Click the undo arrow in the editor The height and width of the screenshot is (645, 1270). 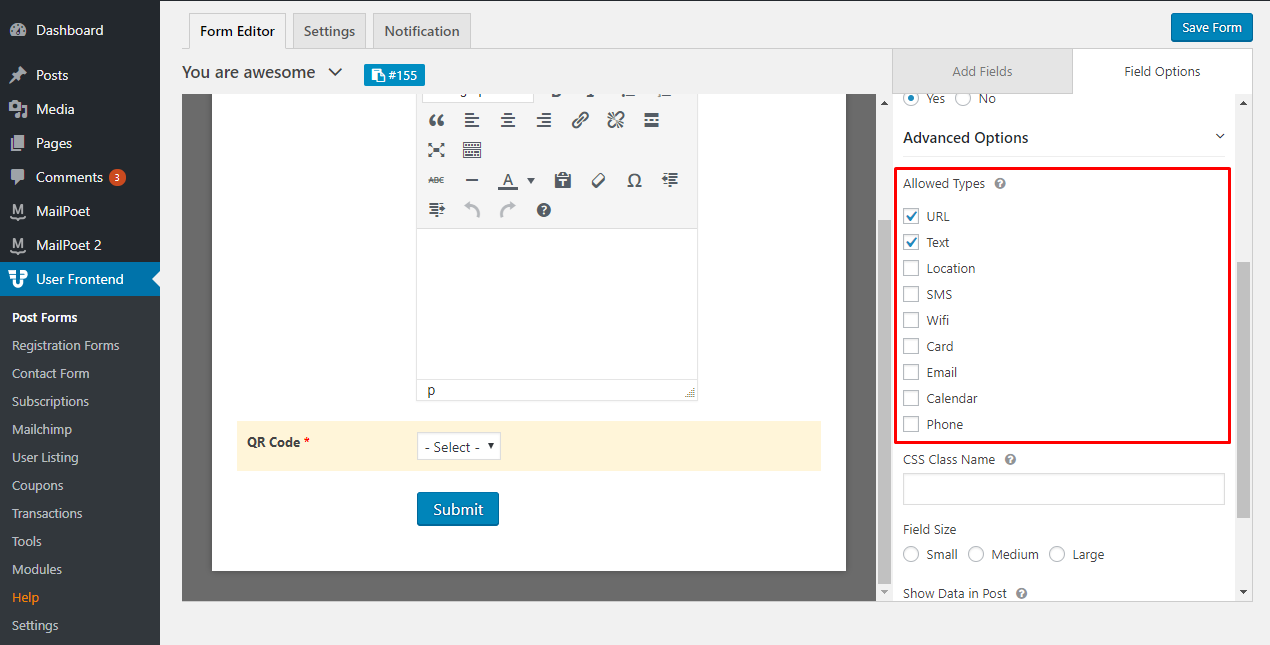pos(472,210)
